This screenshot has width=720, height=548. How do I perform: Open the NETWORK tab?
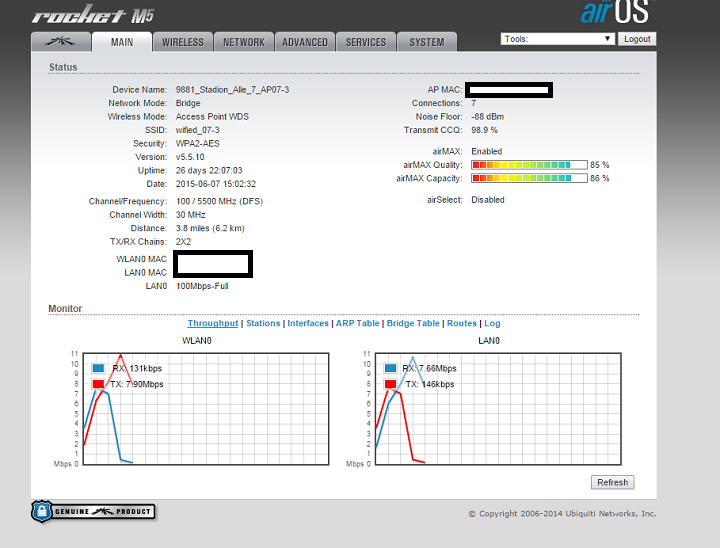[244, 42]
